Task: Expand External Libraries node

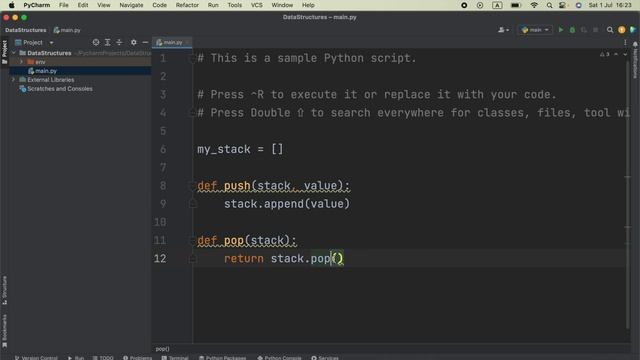Action: click(13, 80)
